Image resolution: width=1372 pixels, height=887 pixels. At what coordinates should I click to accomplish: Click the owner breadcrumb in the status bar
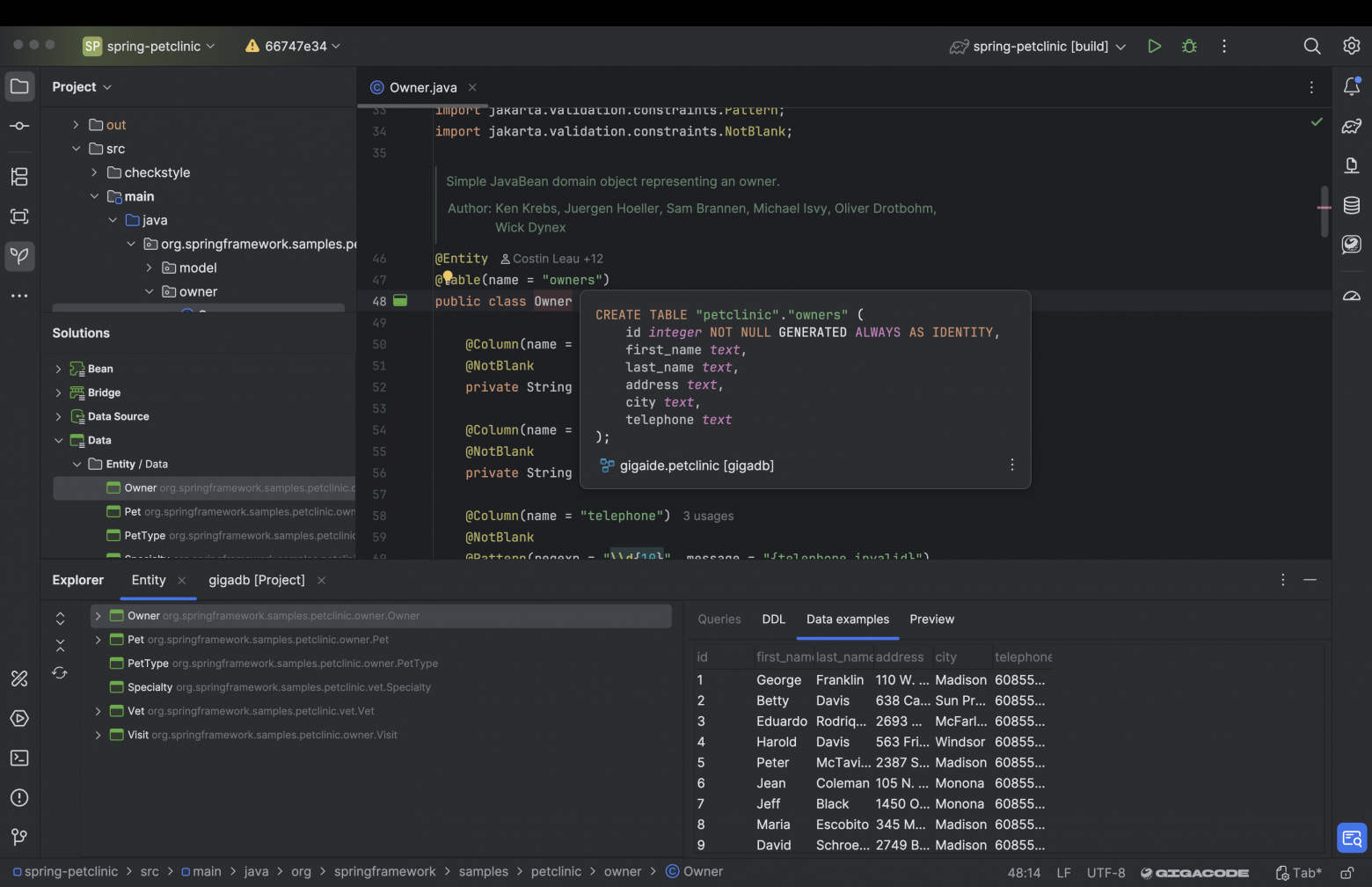pos(623,871)
